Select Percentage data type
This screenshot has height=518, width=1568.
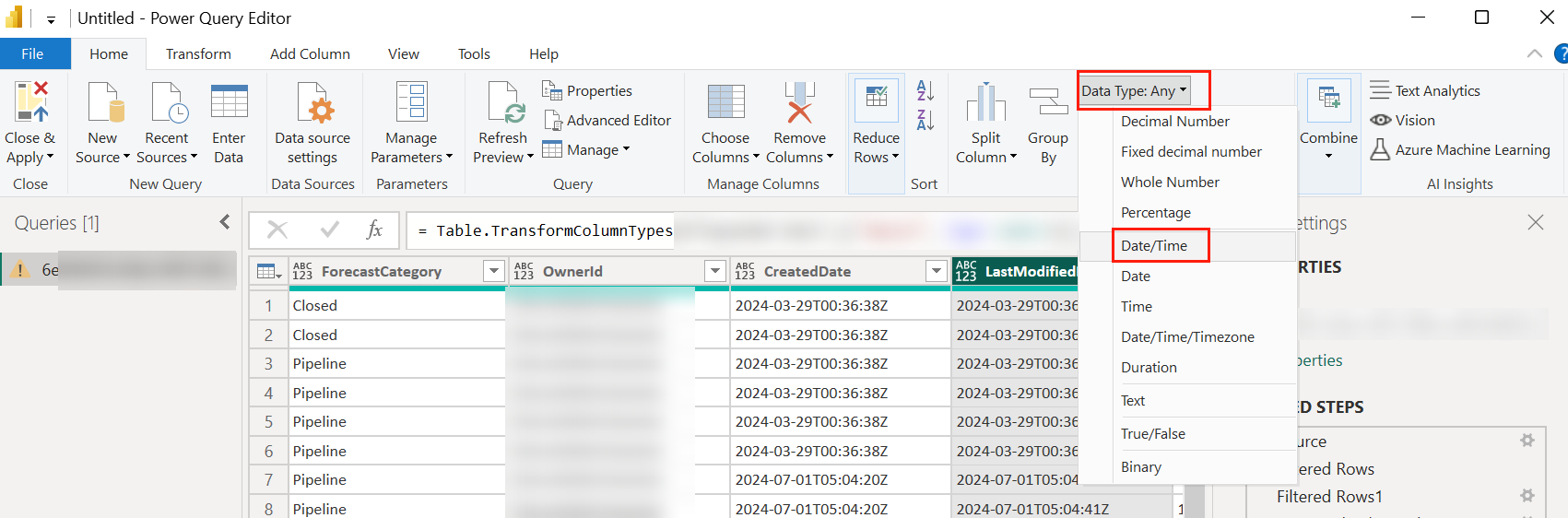[1188, 212]
